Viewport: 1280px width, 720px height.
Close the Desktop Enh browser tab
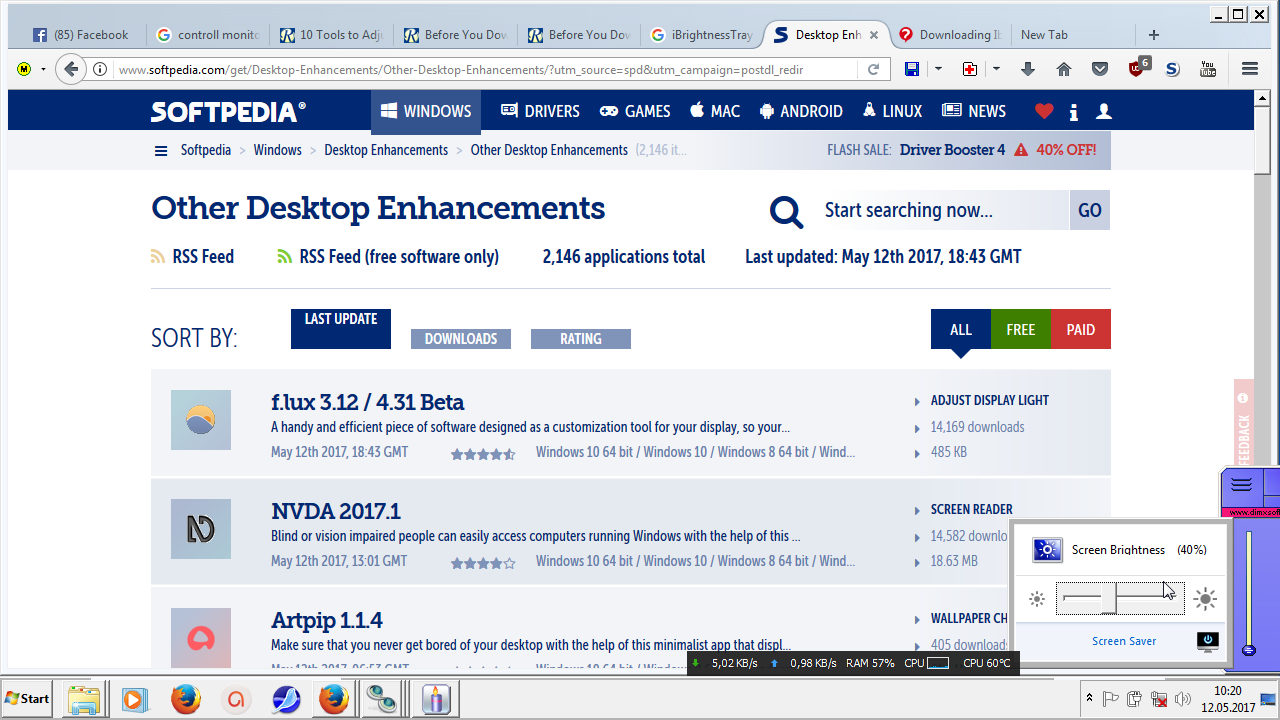[x=874, y=35]
